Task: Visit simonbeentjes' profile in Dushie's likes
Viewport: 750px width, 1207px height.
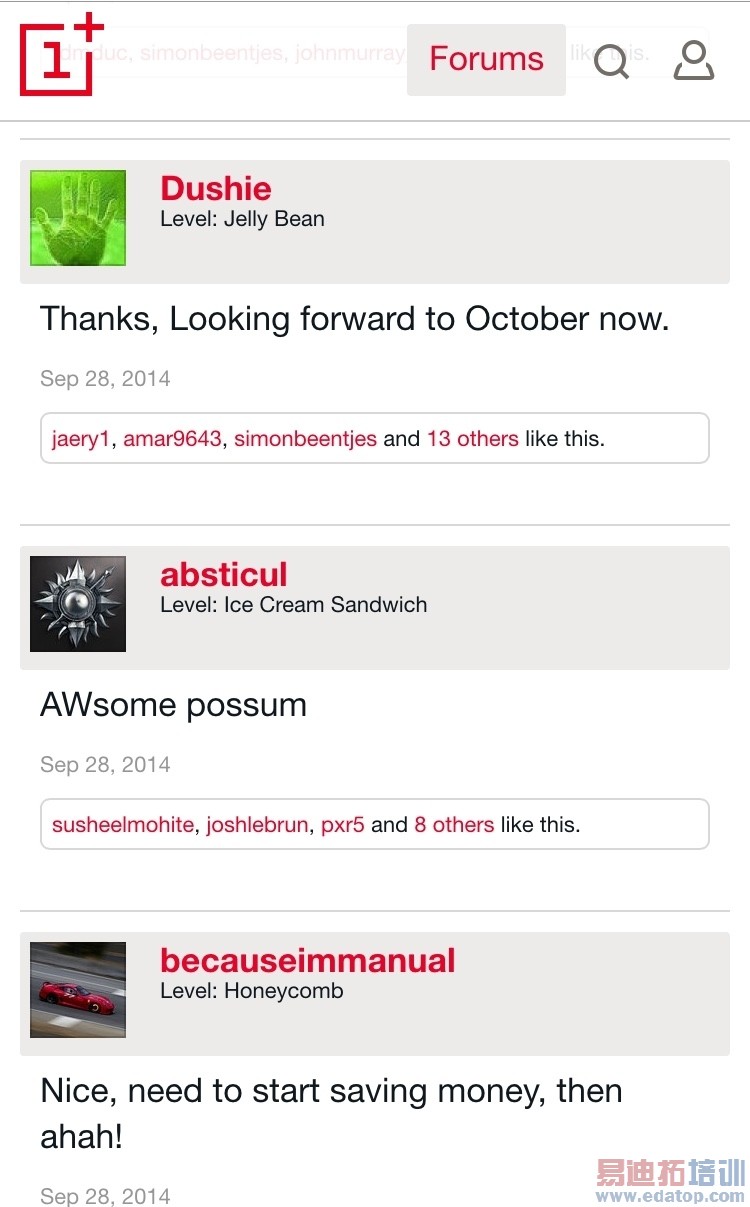Action: 305,439
